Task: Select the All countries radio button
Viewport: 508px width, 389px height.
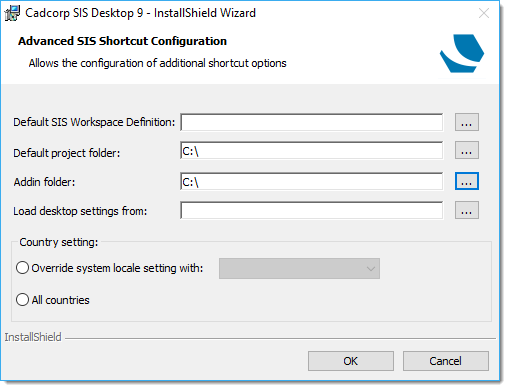Action: coord(22,300)
